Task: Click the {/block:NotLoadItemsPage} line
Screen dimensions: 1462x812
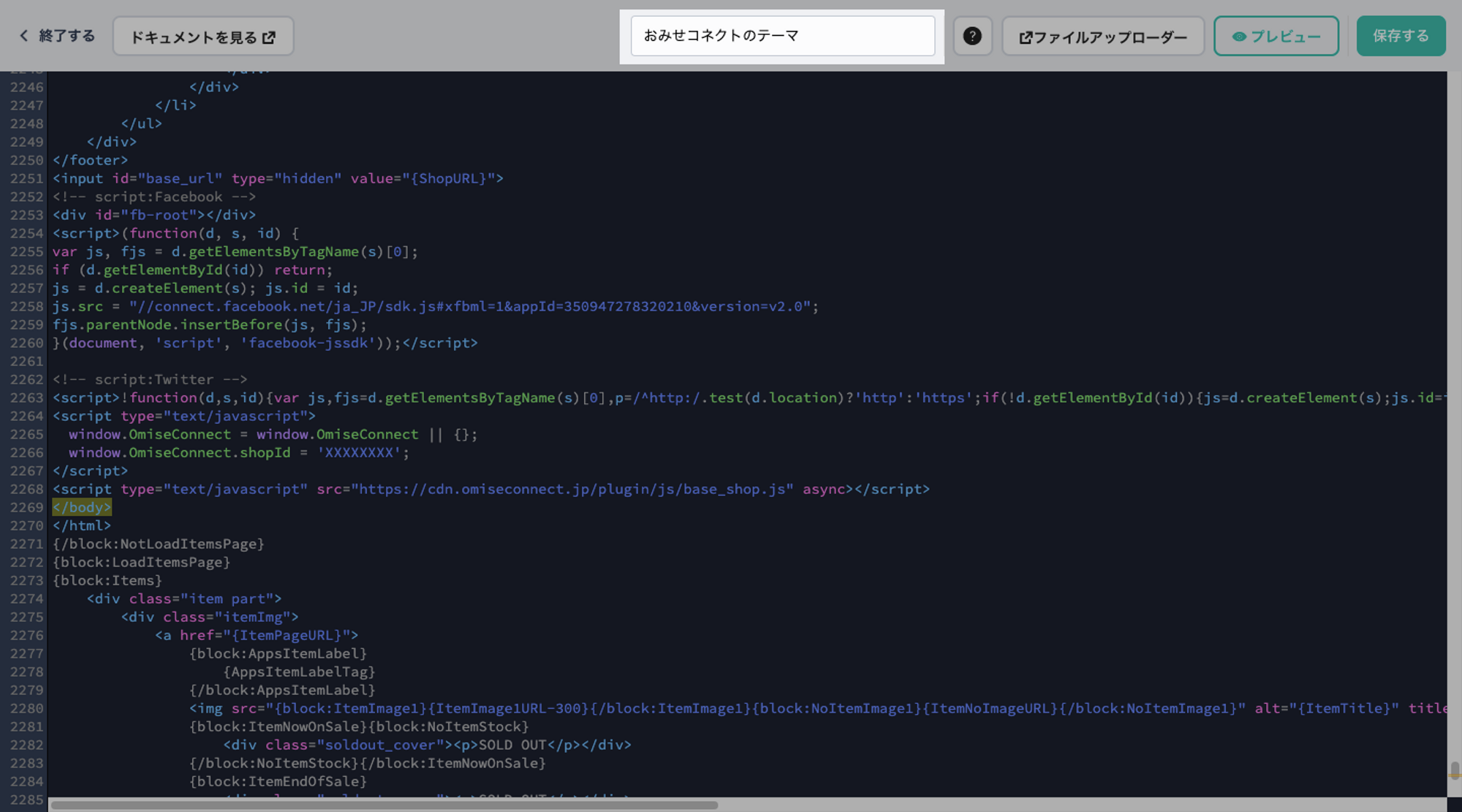Action: coord(159,544)
